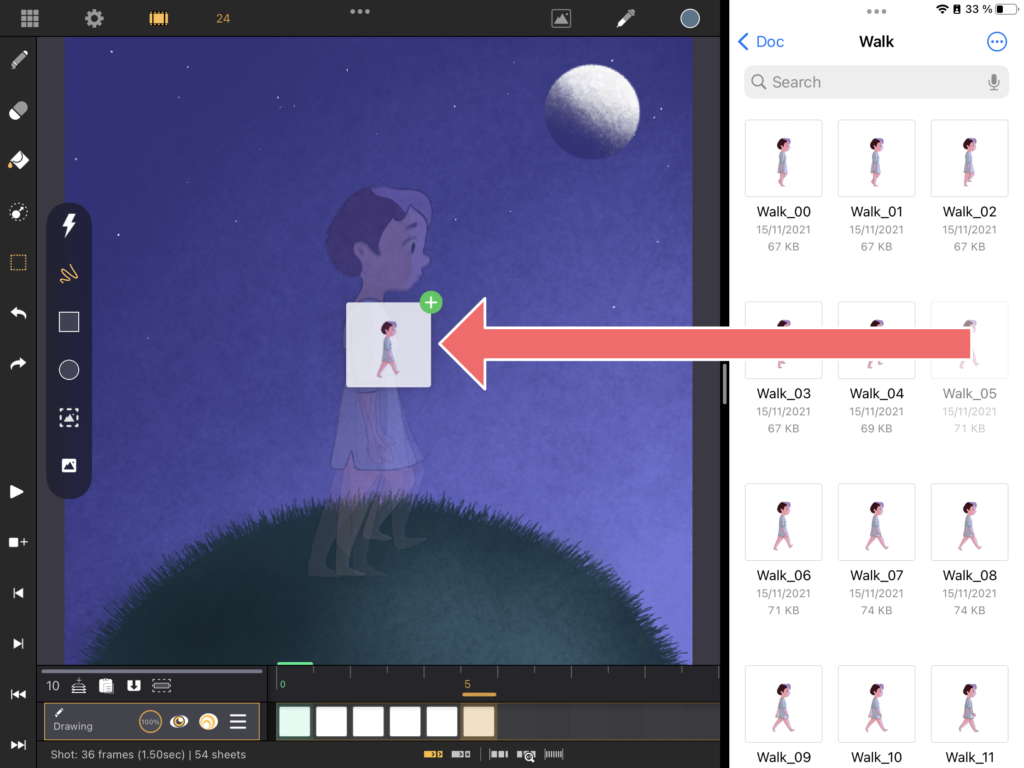The image size is (1024, 768).
Task: Toggle the orange timeline mode icon
Action: (432, 754)
